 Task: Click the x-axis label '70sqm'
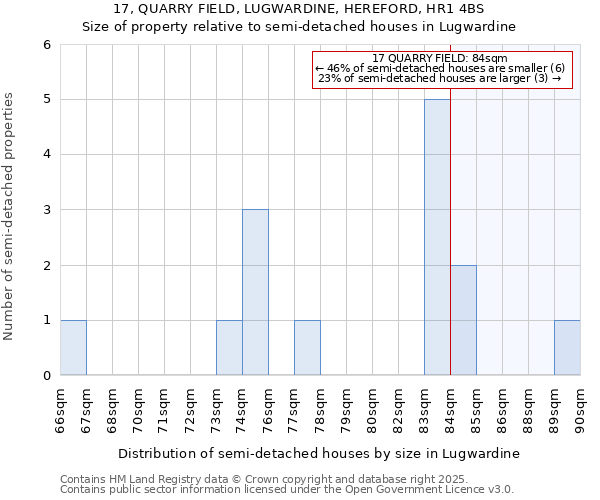pyautogui.click(x=139, y=411)
